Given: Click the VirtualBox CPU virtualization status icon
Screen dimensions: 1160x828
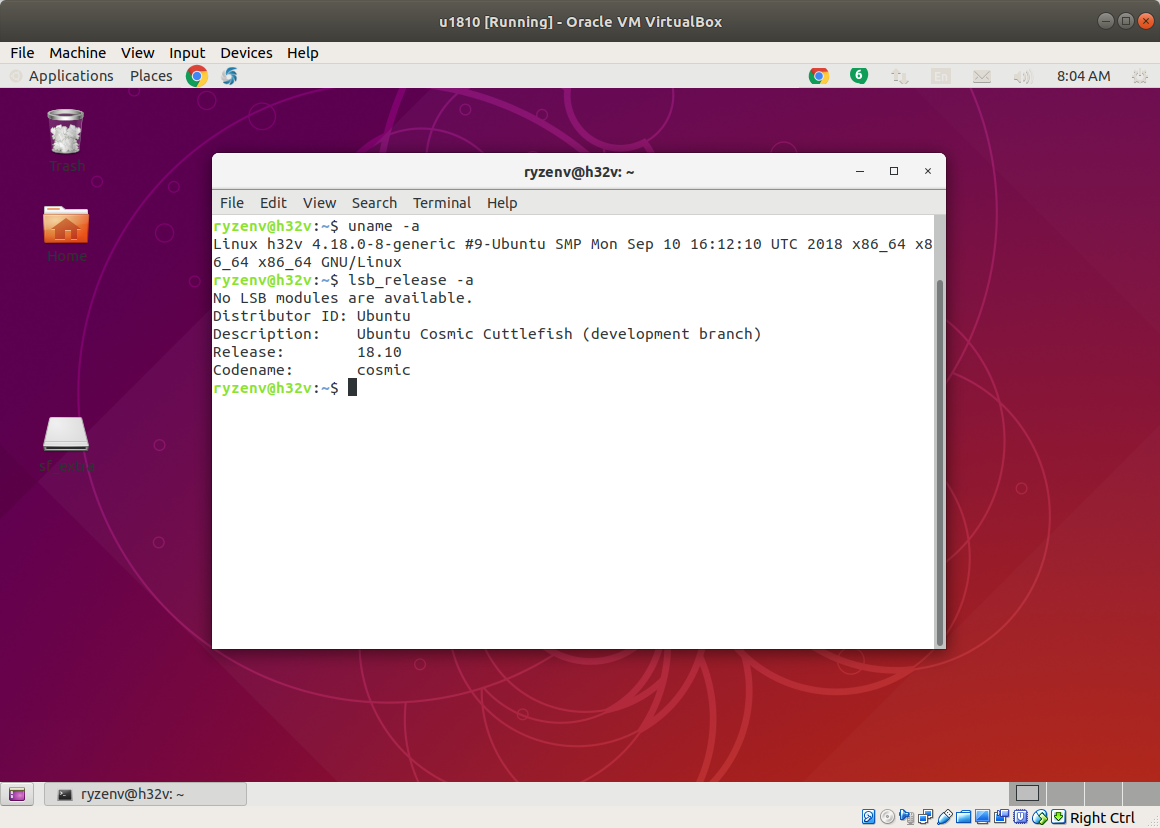Looking at the screenshot, I should [1021, 817].
